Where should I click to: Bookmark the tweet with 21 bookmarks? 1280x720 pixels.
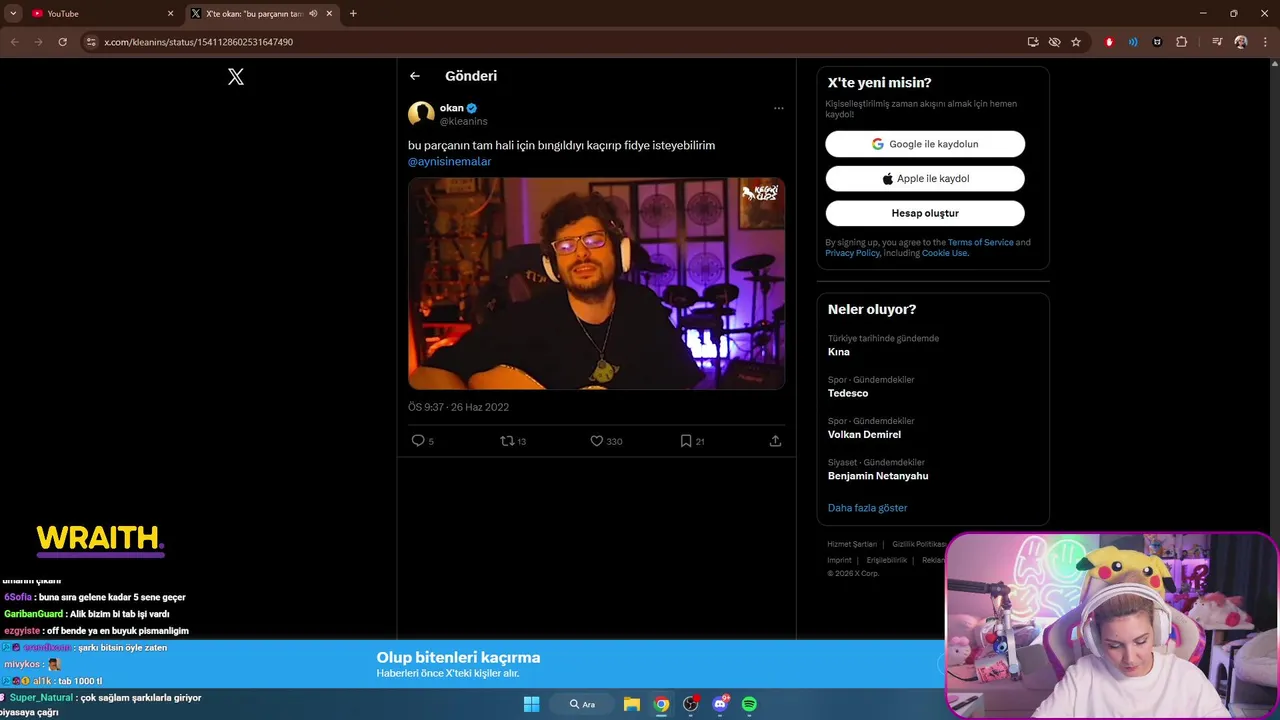coord(686,441)
